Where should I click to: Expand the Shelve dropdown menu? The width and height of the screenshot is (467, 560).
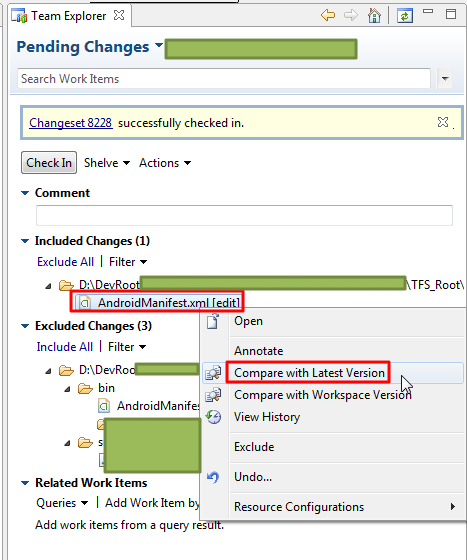[107, 163]
